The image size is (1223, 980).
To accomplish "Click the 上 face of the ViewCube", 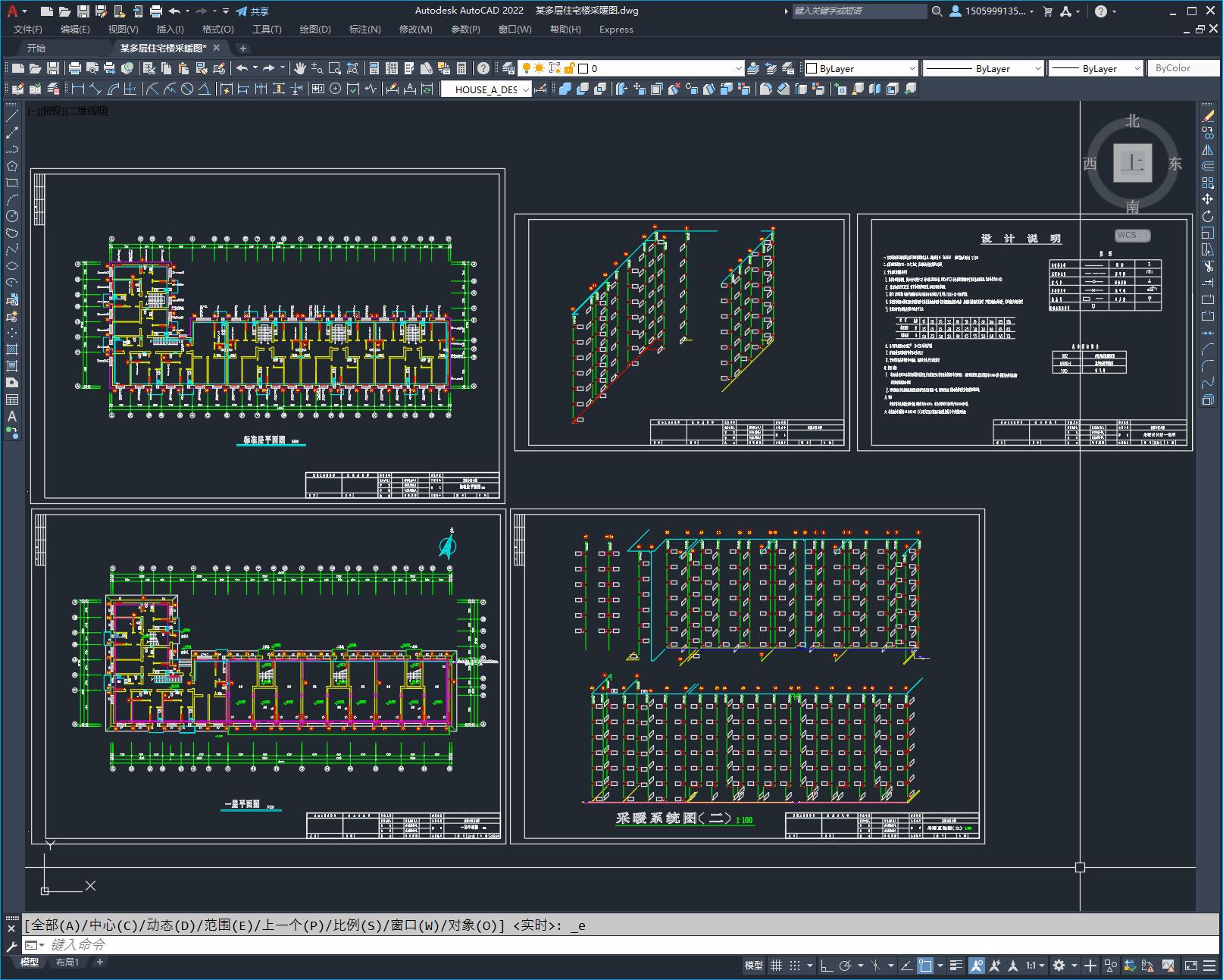I will coord(1133,163).
